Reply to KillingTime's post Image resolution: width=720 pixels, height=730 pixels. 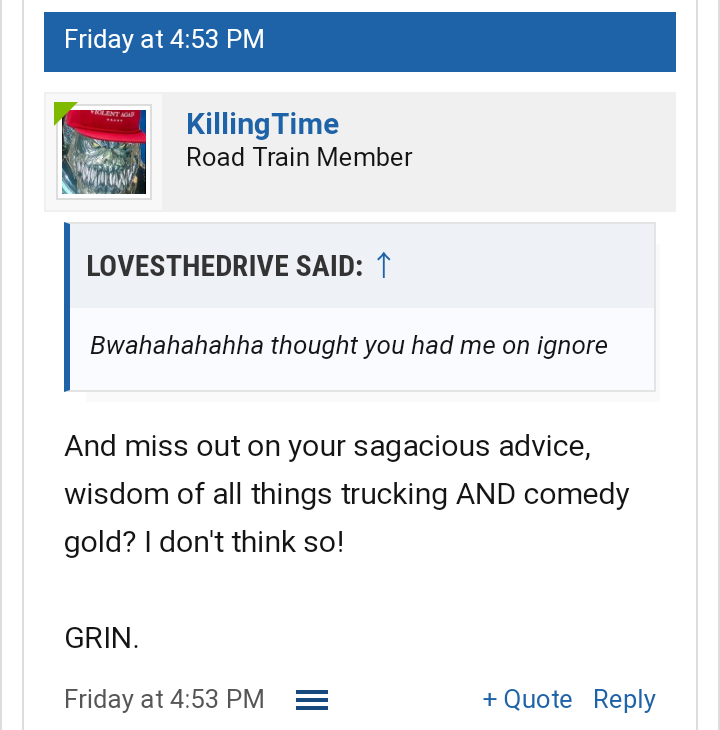pyautogui.click(x=624, y=700)
